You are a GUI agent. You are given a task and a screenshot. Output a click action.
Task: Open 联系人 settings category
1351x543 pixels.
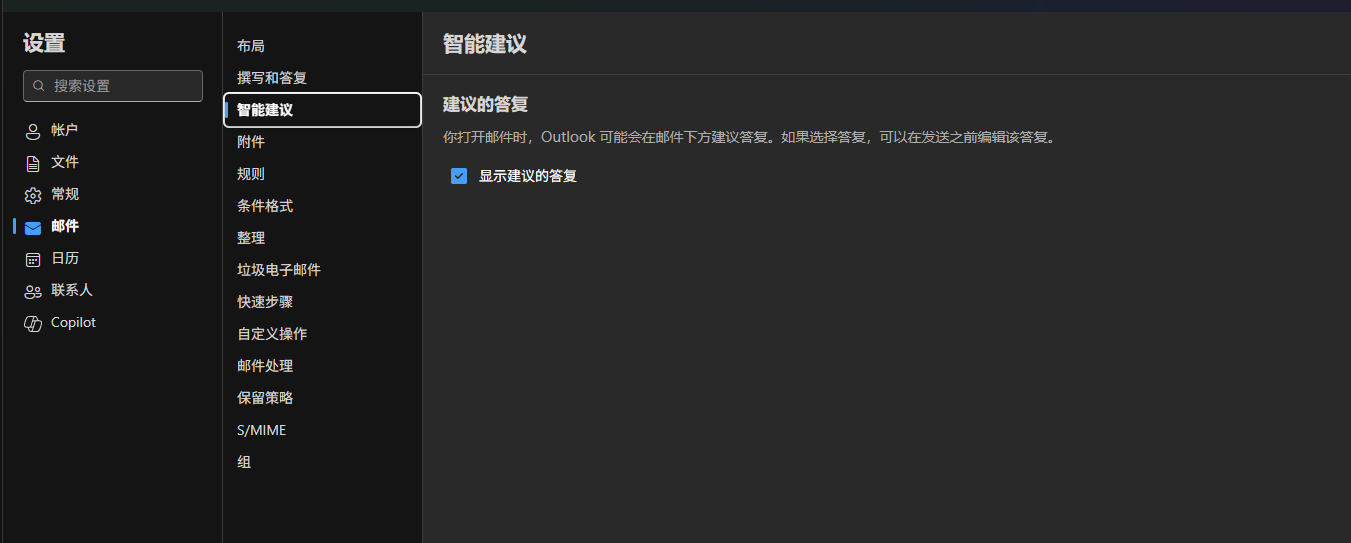[112, 290]
